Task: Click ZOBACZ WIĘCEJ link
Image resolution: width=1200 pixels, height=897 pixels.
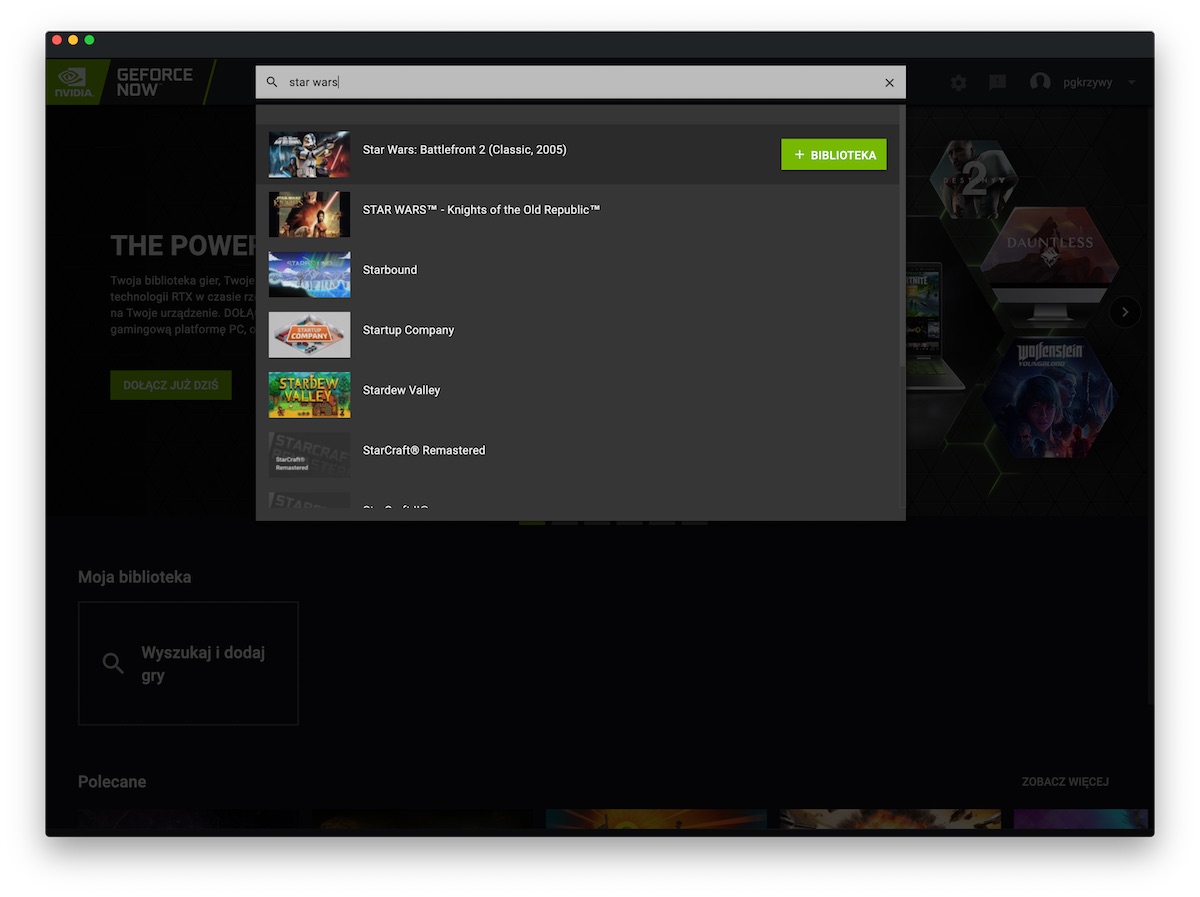Action: coord(1065,782)
